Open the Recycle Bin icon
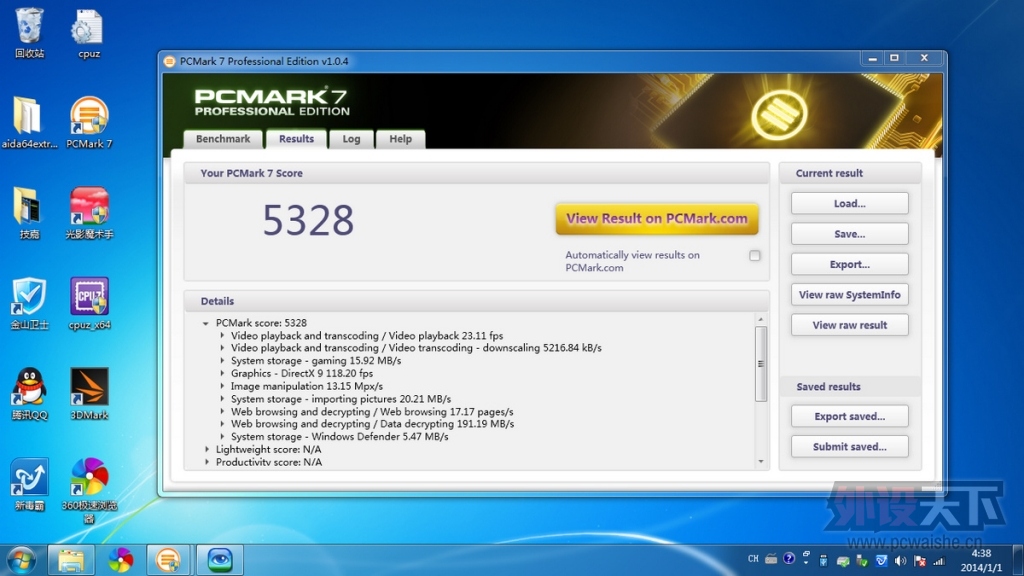The width and height of the screenshot is (1024, 576). point(29,31)
